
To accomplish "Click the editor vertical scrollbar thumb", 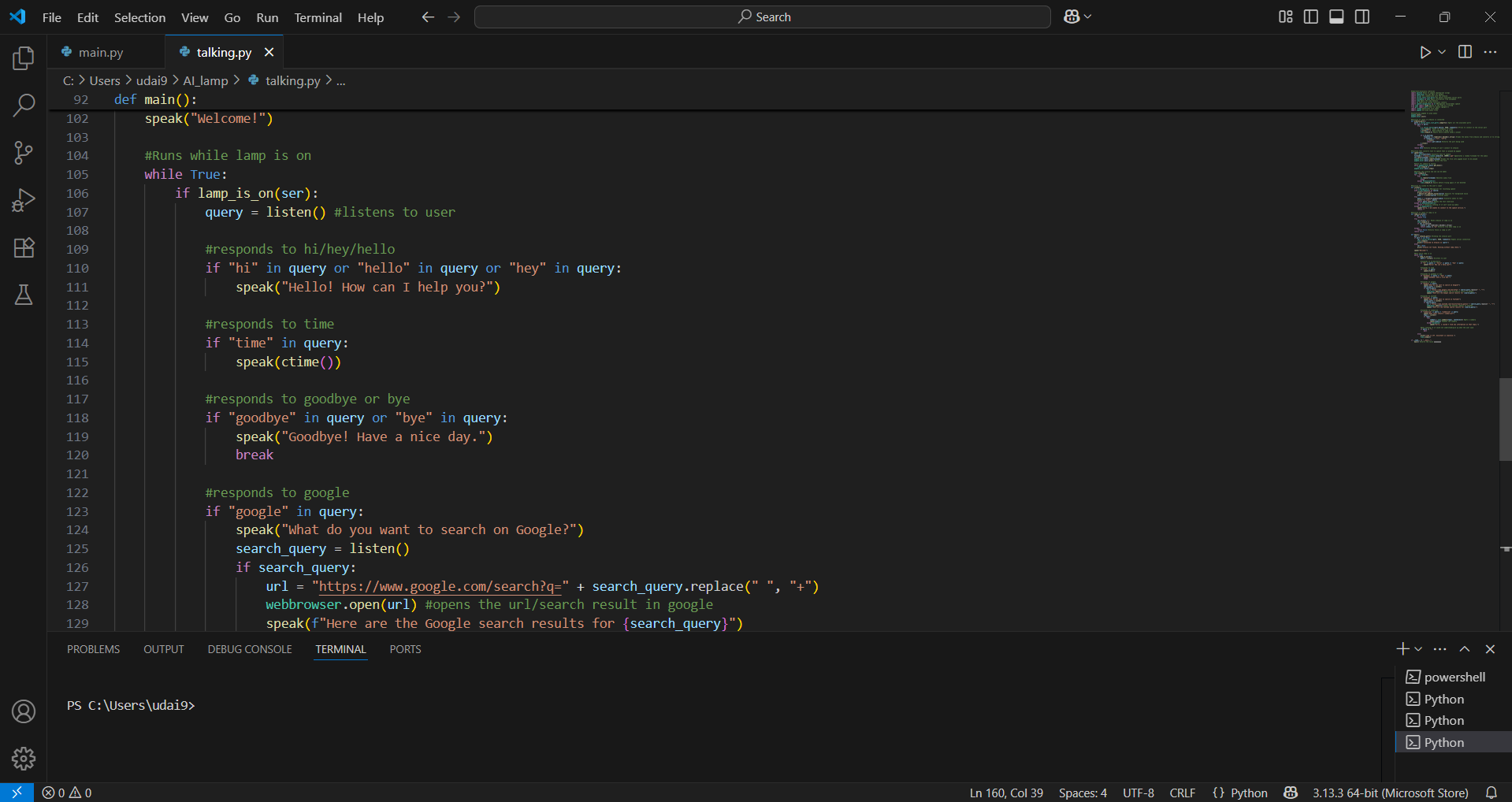I will pyautogui.click(x=1505, y=419).
